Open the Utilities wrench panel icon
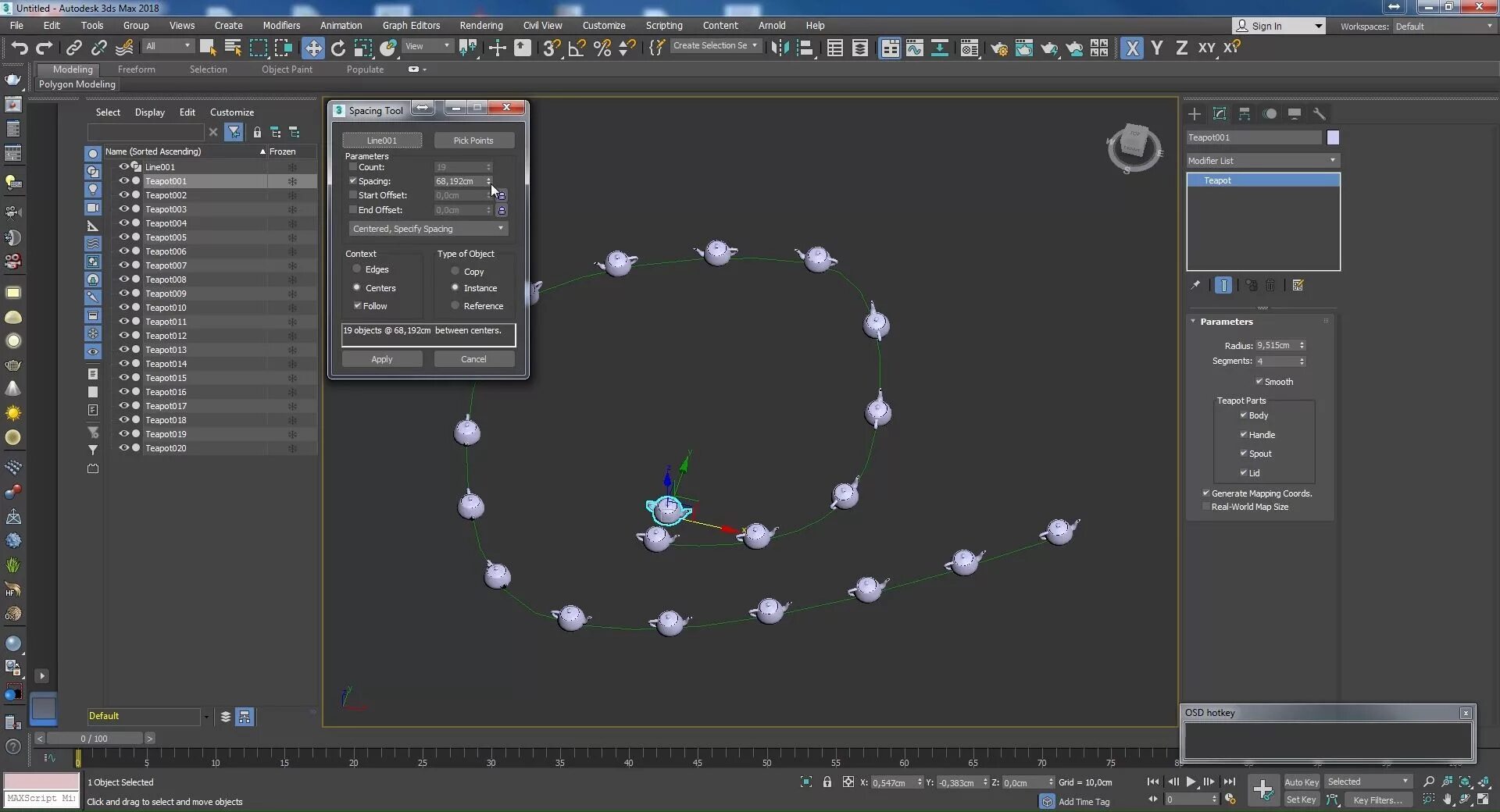 click(x=1320, y=114)
